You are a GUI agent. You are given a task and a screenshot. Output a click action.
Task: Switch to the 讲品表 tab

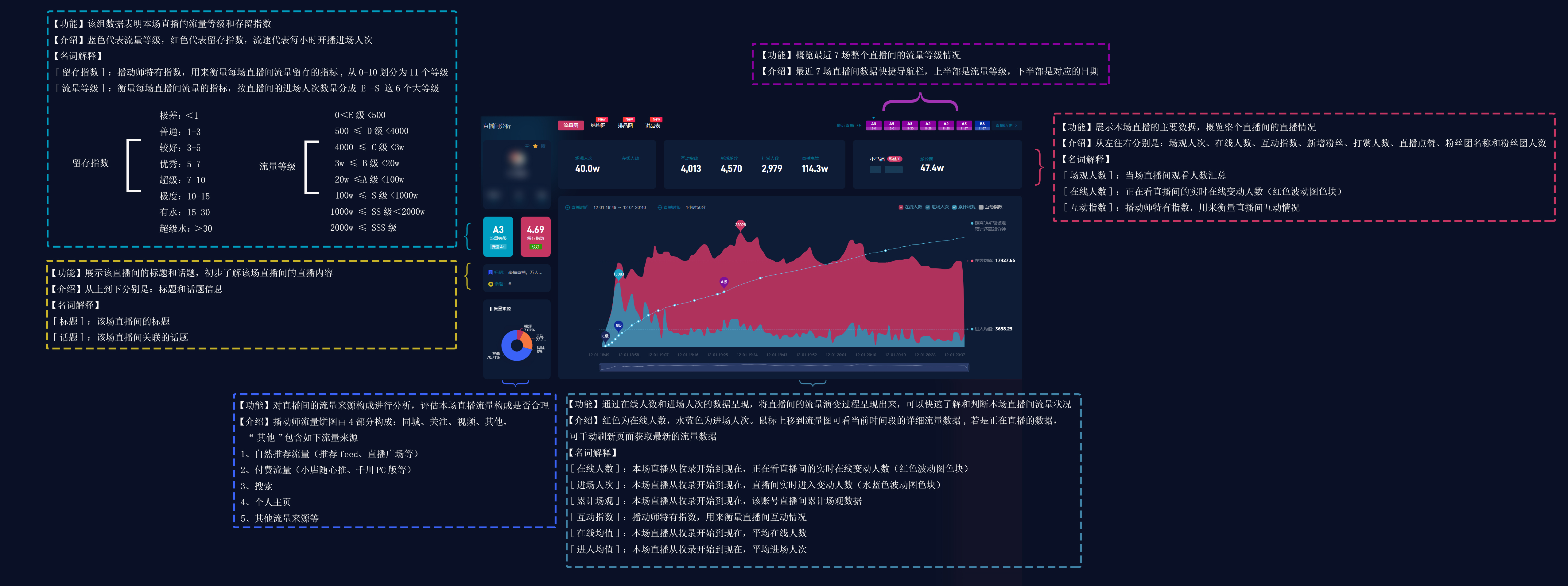tap(653, 125)
